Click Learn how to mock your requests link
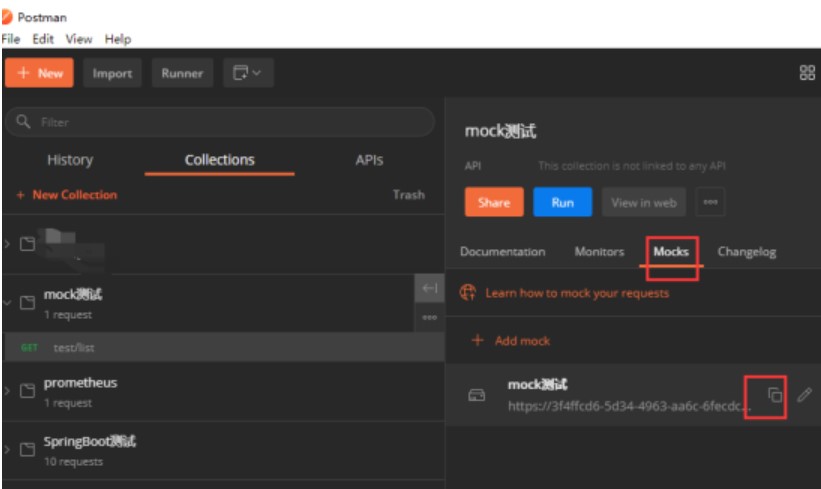821x489 pixels. tap(576, 293)
